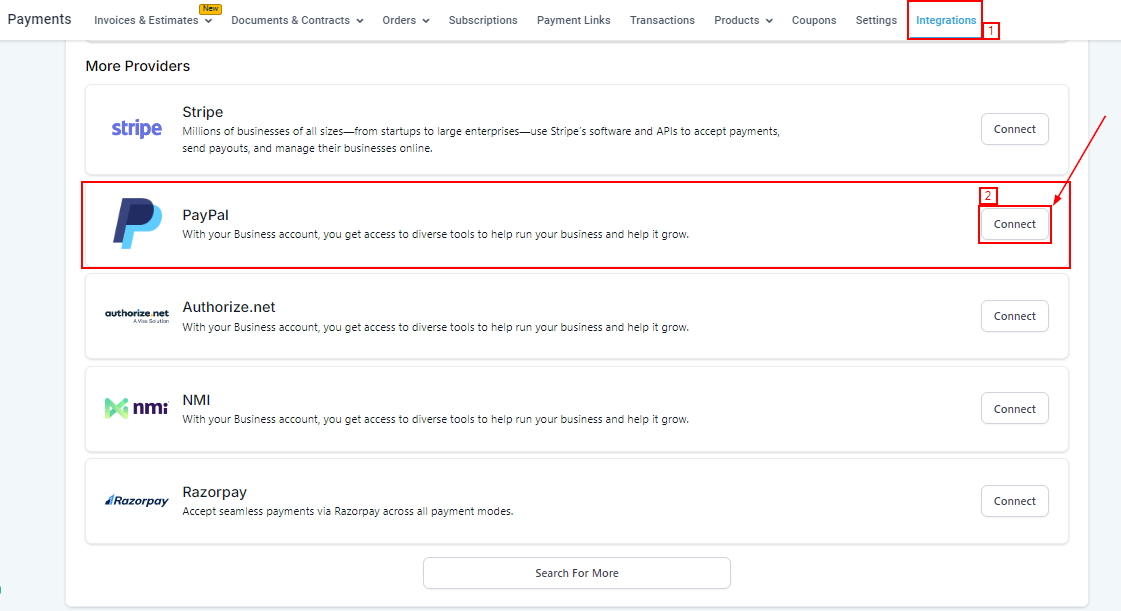Click the Razorpay logo

click(x=136, y=501)
